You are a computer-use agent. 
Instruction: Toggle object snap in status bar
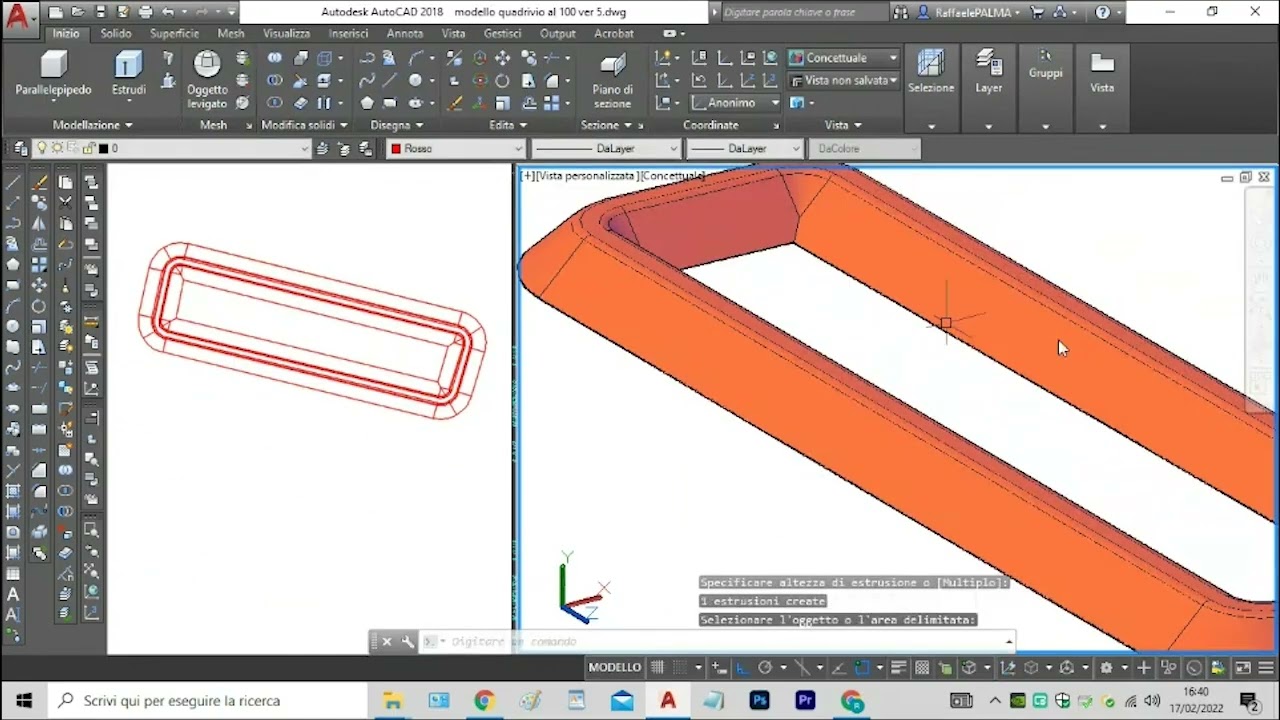pos(862,668)
